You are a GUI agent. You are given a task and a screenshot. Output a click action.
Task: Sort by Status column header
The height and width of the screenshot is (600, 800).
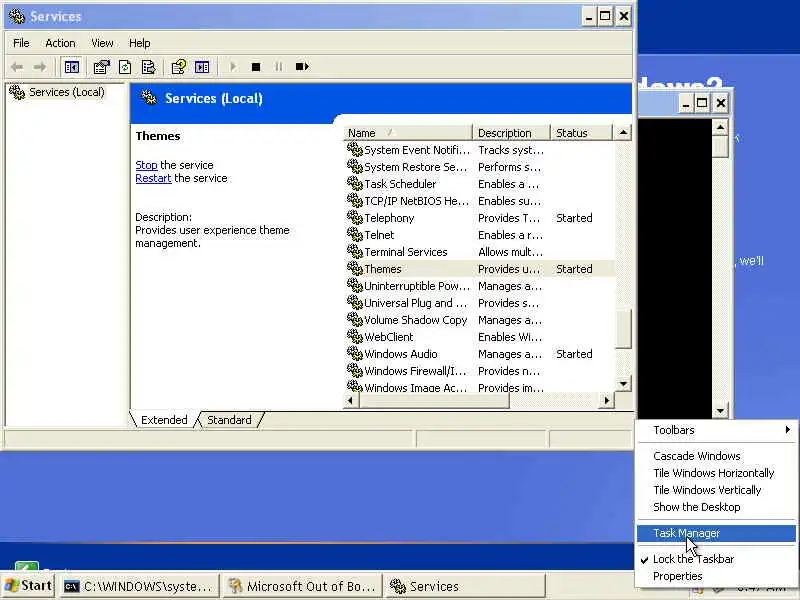pos(581,133)
